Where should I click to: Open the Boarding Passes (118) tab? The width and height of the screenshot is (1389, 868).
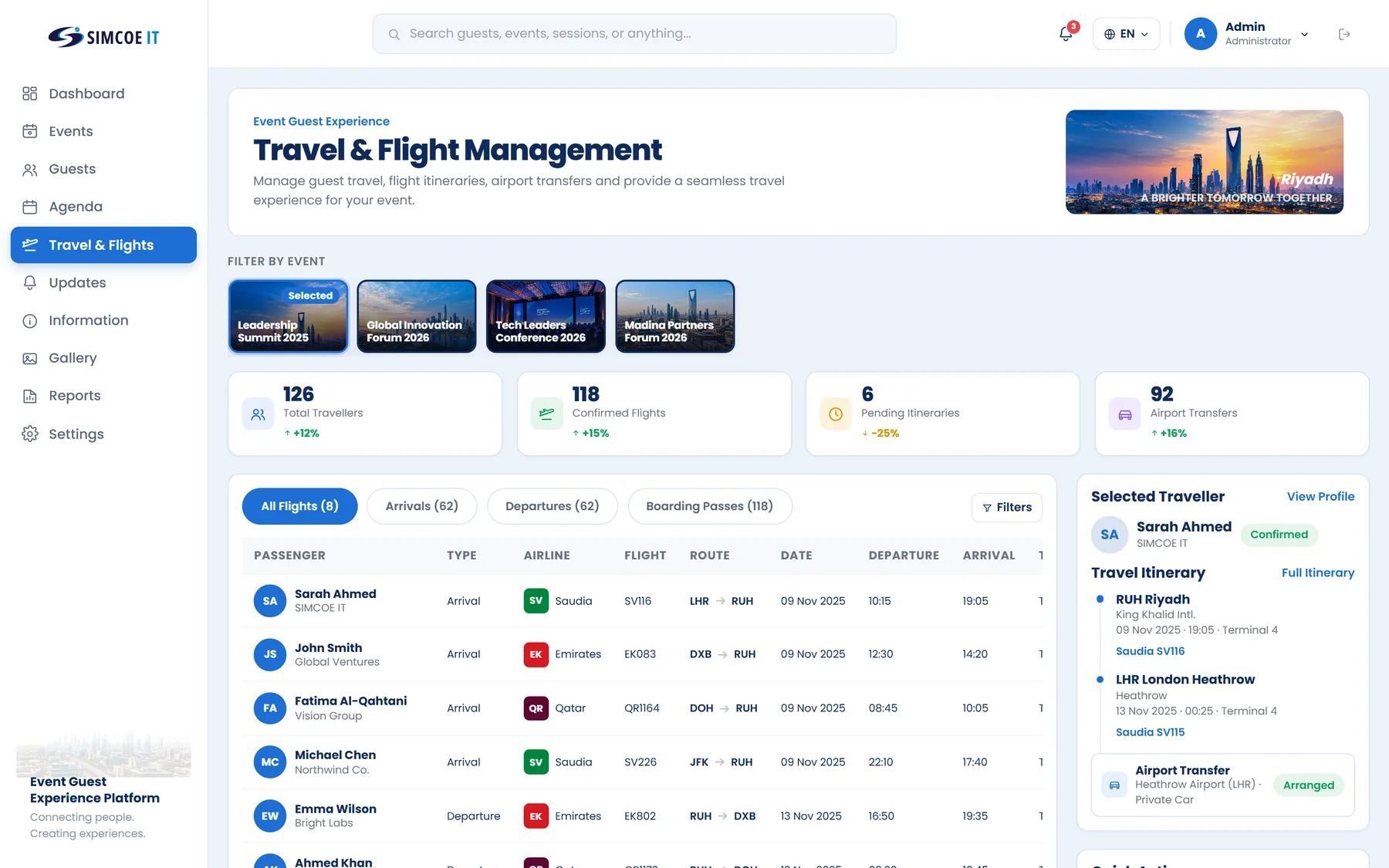(x=710, y=506)
